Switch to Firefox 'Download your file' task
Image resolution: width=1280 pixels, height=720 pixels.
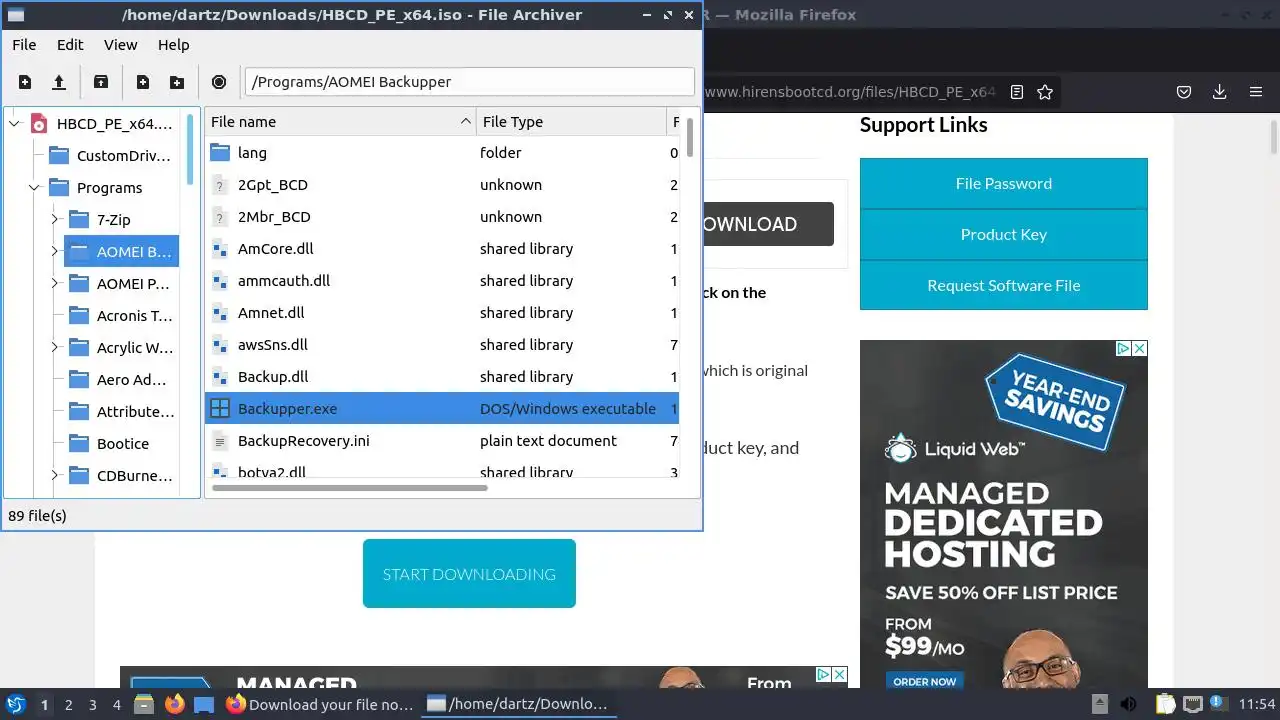tap(320, 704)
